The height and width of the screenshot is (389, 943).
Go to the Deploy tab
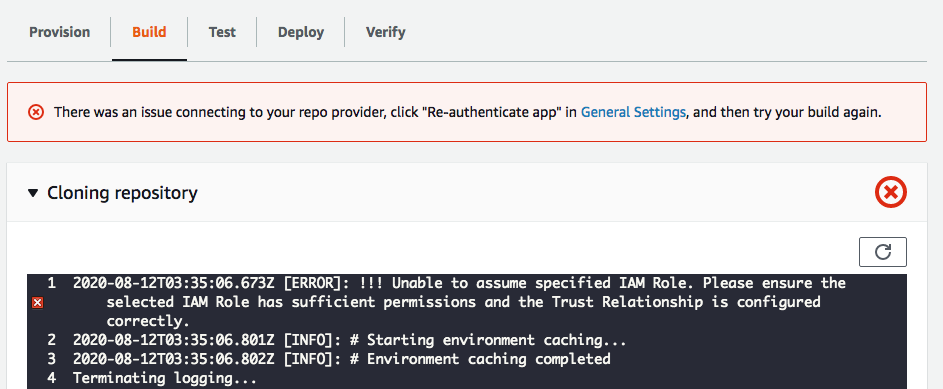tap(301, 32)
